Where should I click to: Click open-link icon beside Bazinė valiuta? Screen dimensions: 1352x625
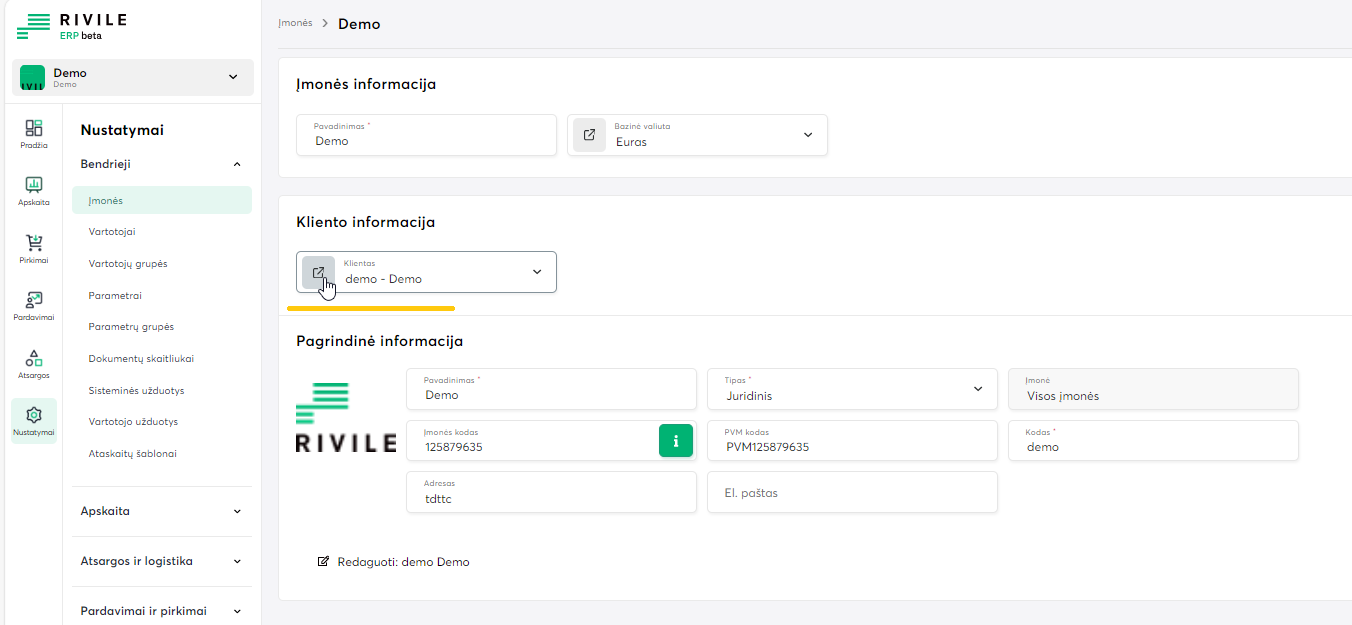point(589,135)
